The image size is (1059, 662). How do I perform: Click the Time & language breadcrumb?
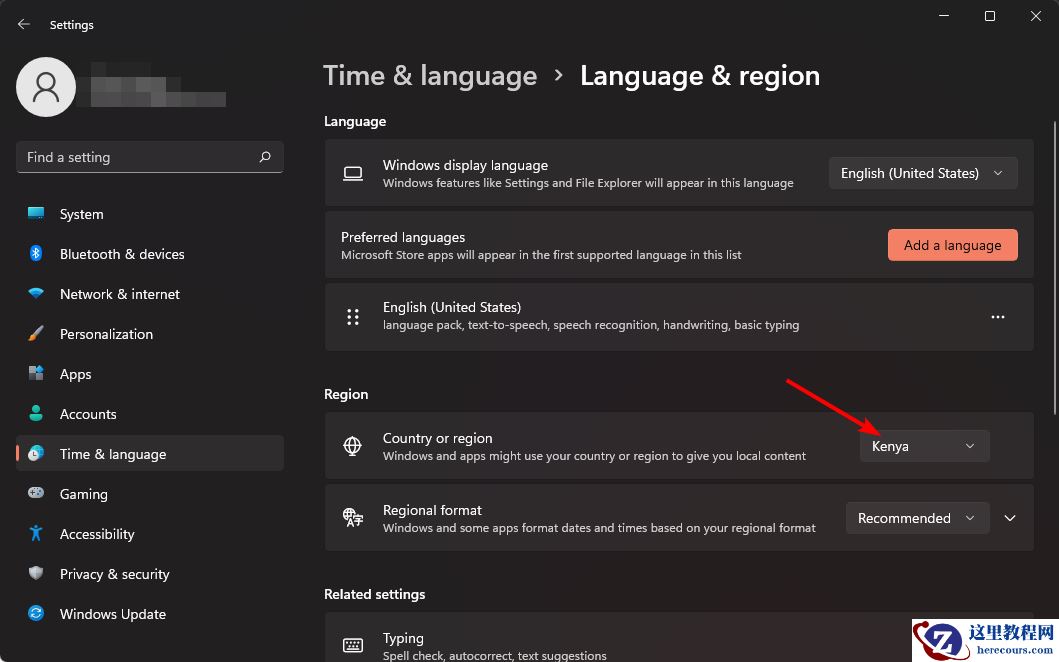[430, 75]
